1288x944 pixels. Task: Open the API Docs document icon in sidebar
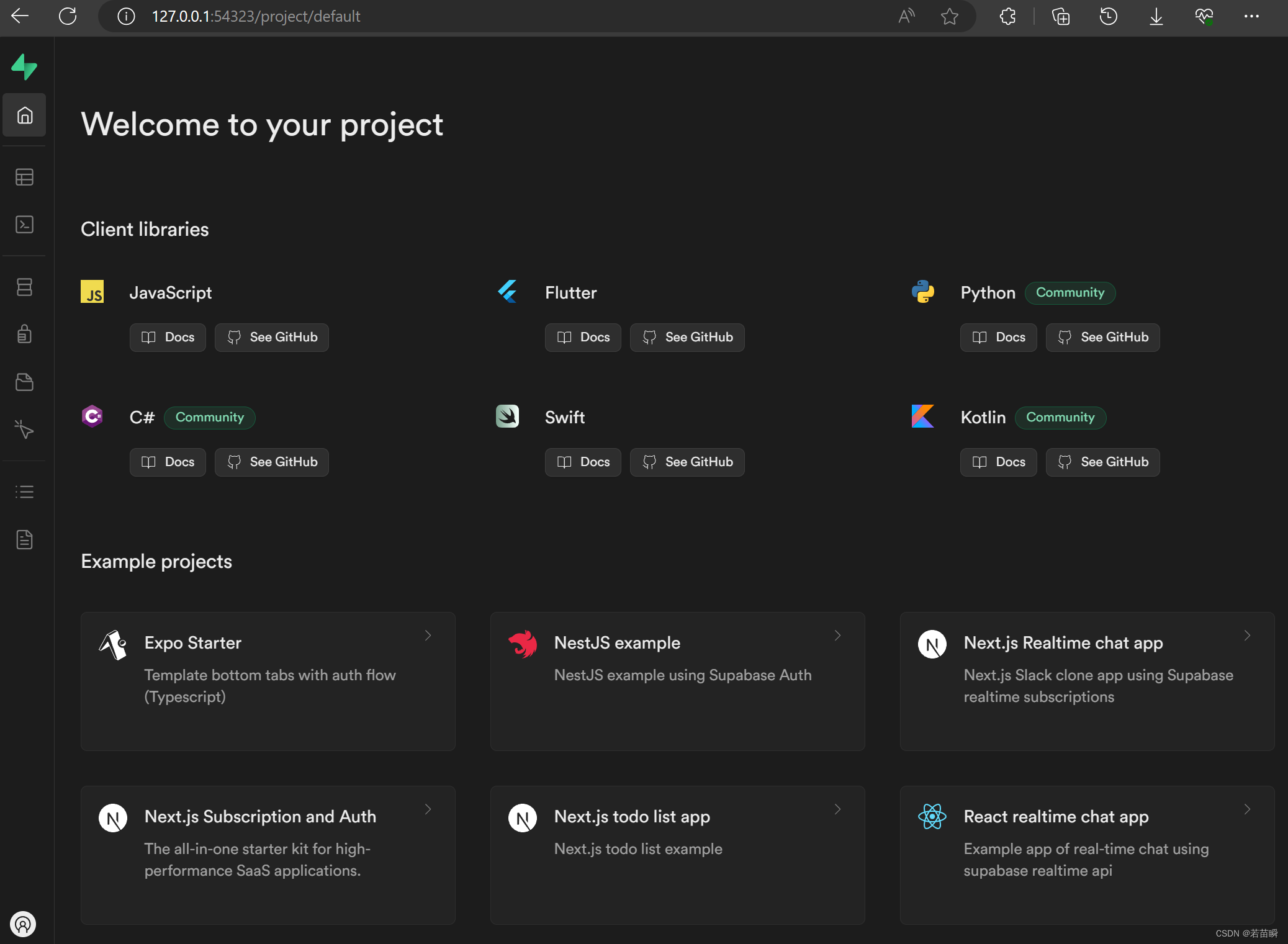tap(24, 539)
